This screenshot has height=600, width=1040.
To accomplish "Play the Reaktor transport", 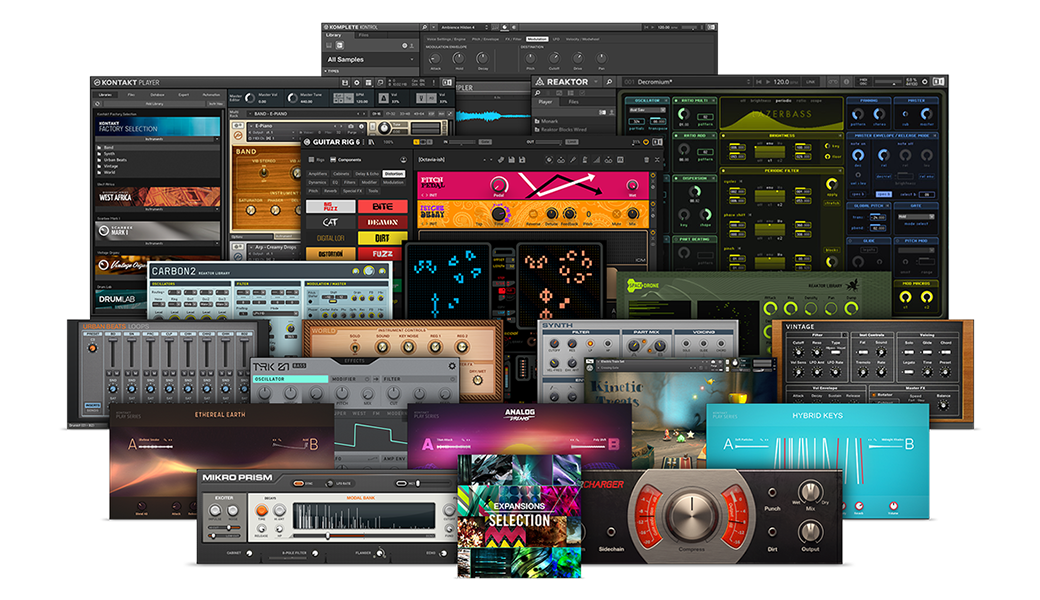I will 767,82.
